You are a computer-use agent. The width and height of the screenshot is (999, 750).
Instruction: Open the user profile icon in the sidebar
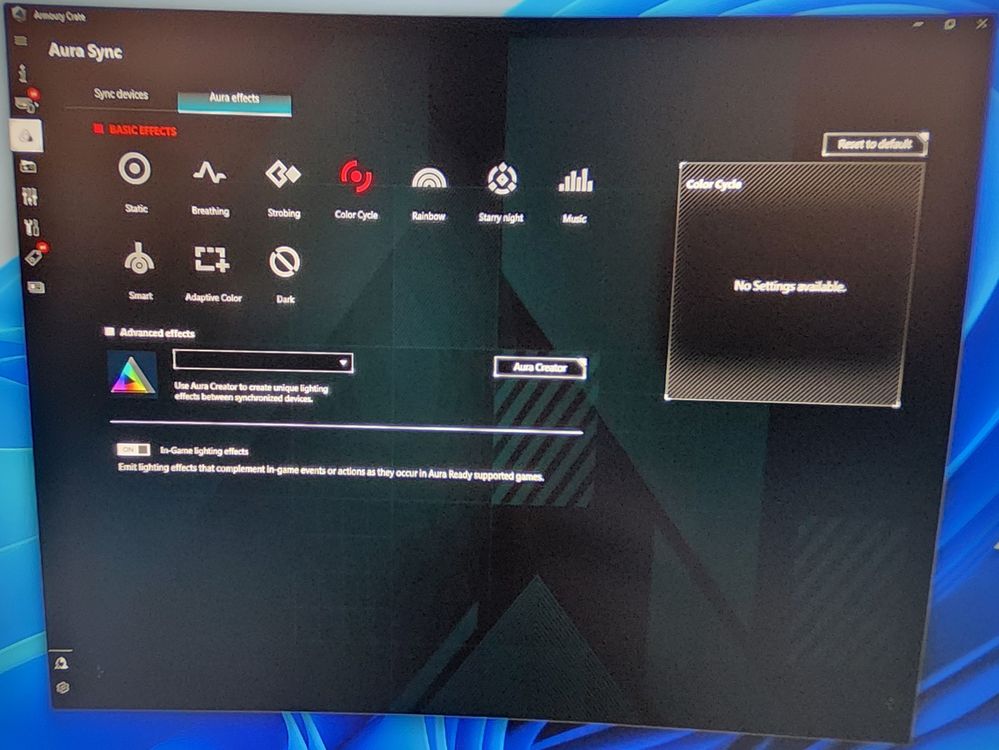[61, 663]
